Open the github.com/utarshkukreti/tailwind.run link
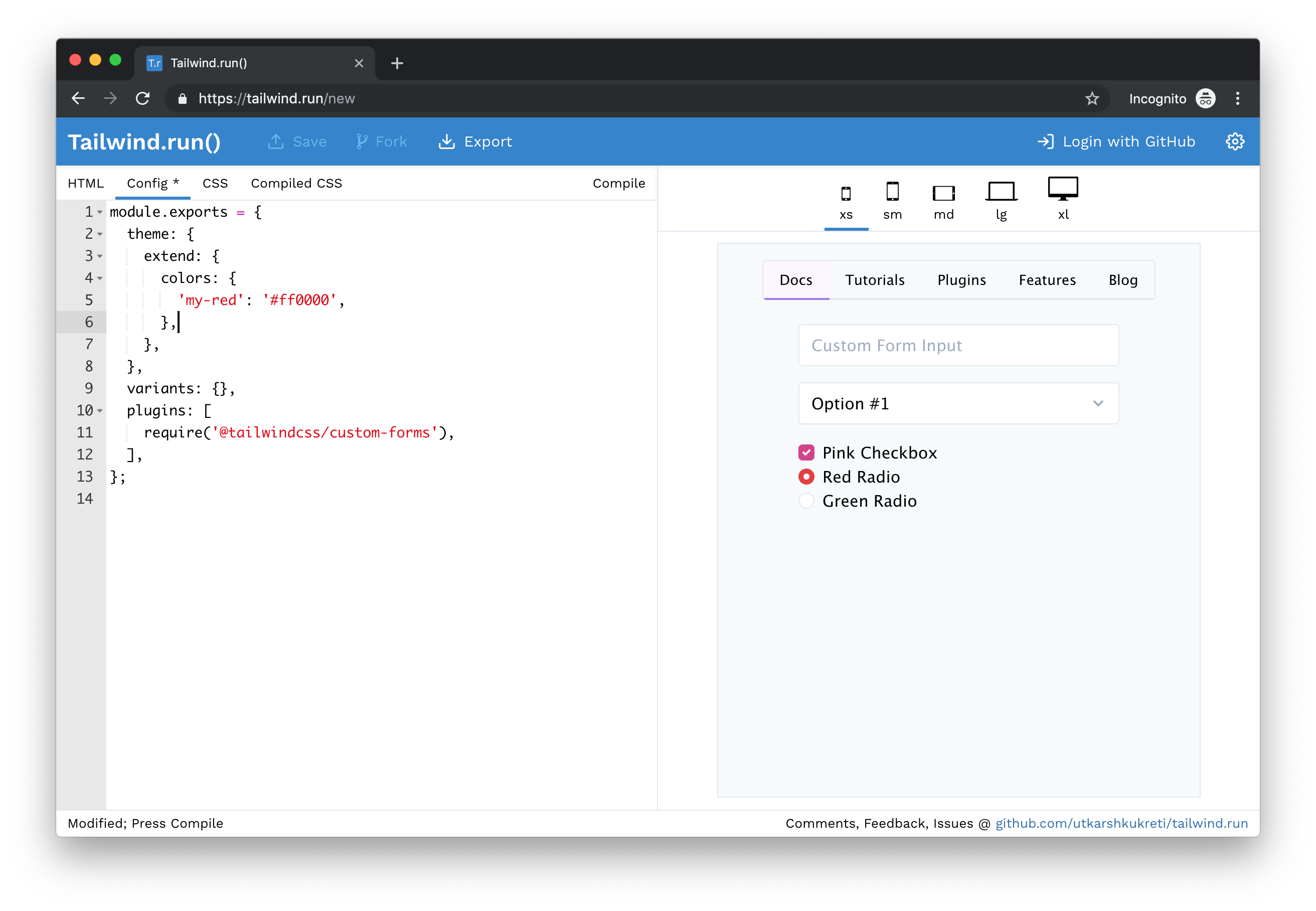The height and width of the screenshot is (911, 1316). [x=1121, y=823]
